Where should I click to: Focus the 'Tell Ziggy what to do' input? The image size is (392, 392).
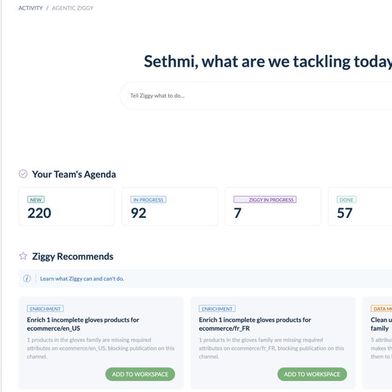click(256, 96)
